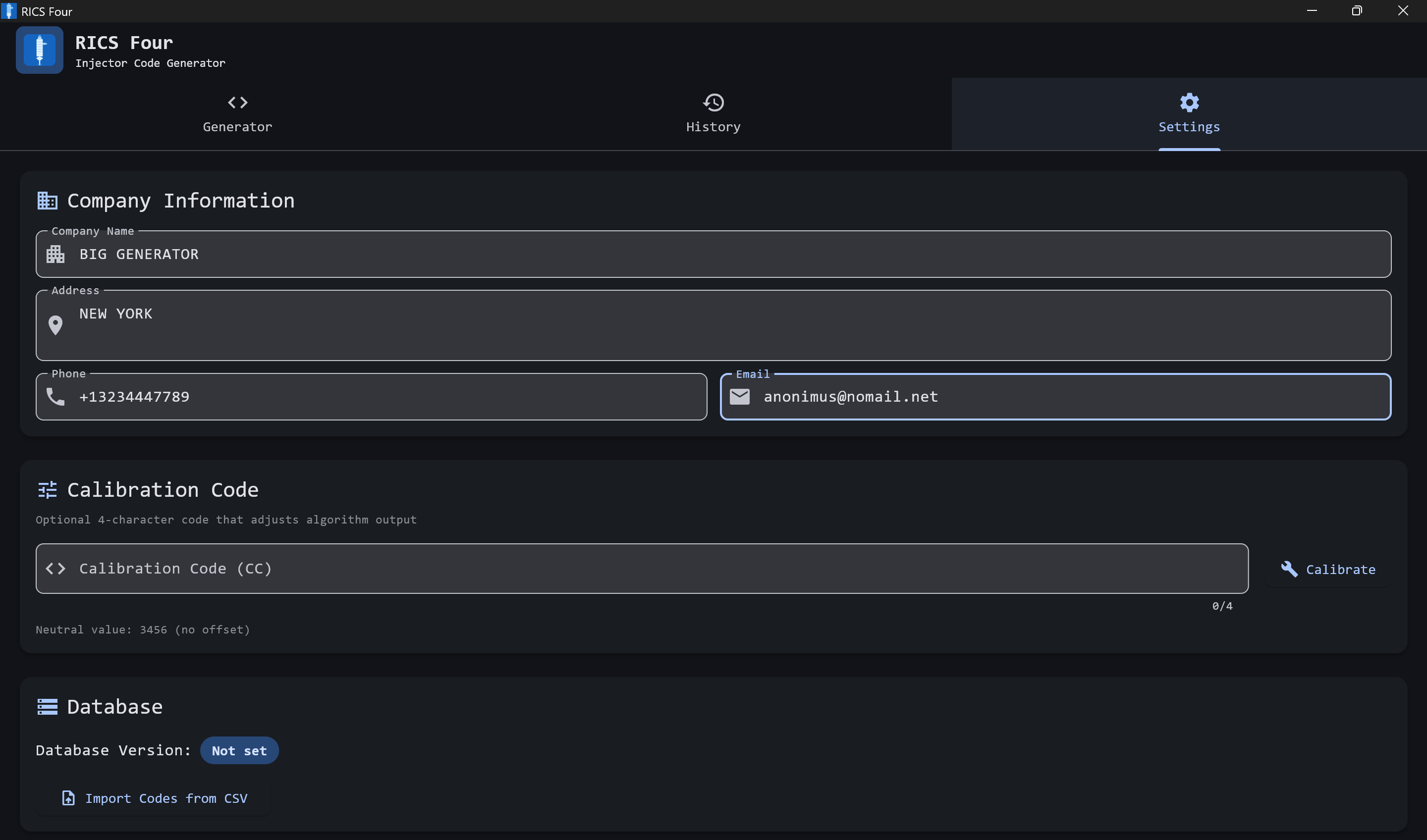Click the Calibration Code heading

point(163,490)
